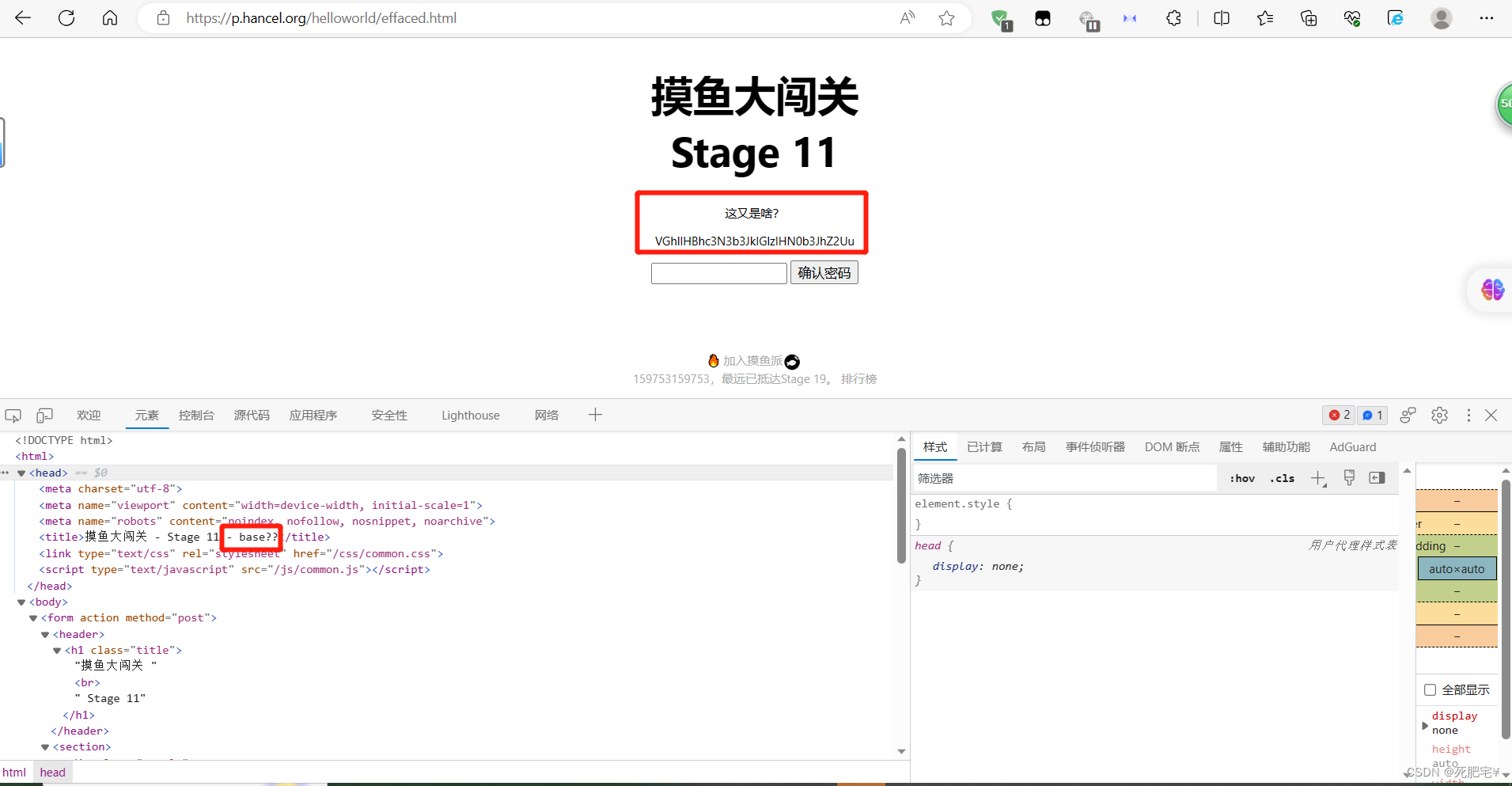Activate DevTools inspect element picker

[x=13, y=415]
